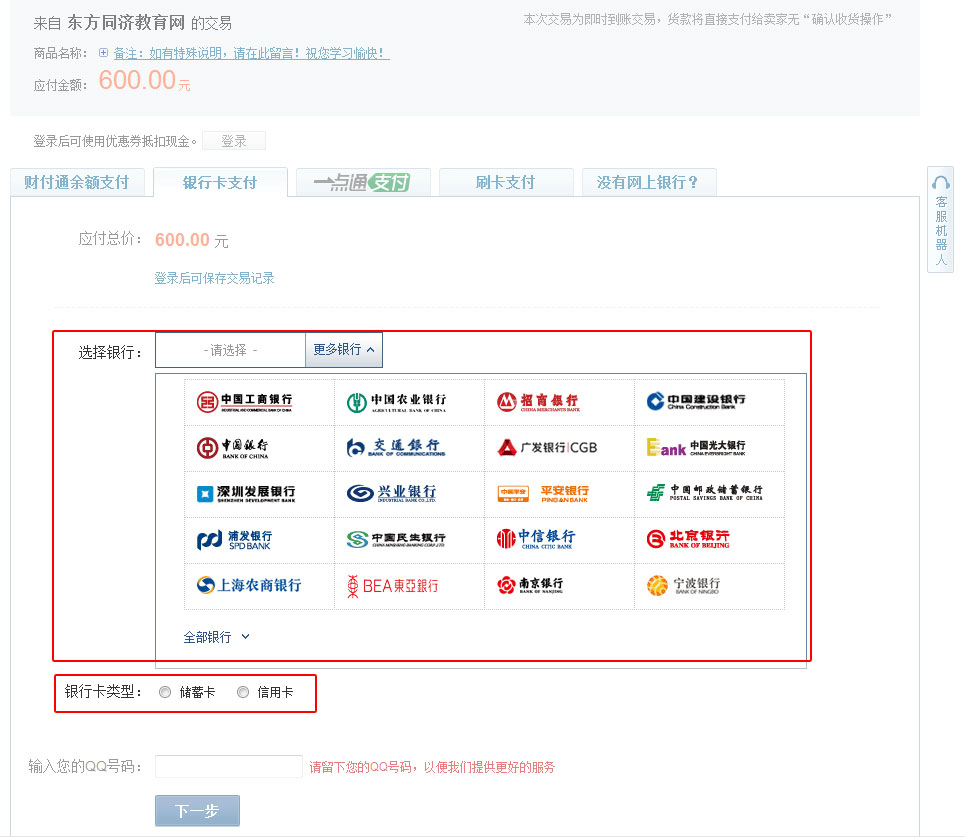Click the 登录 button near coupon note
Image resolution: width=965 pixels, height=837 pixels.
[234, 141]
